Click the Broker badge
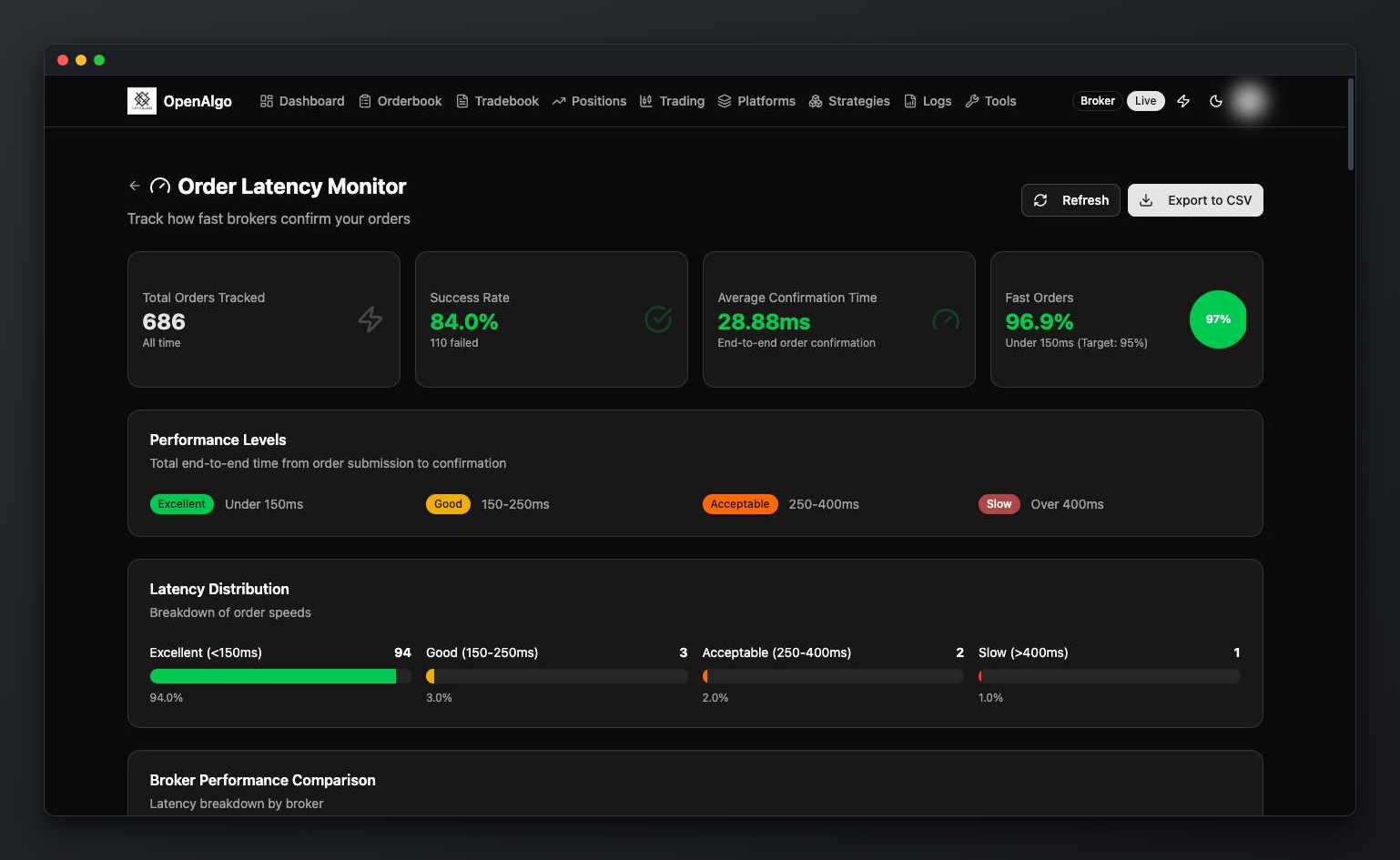This screenshot has height=860, width=1400. click(x=1097, y=101)
